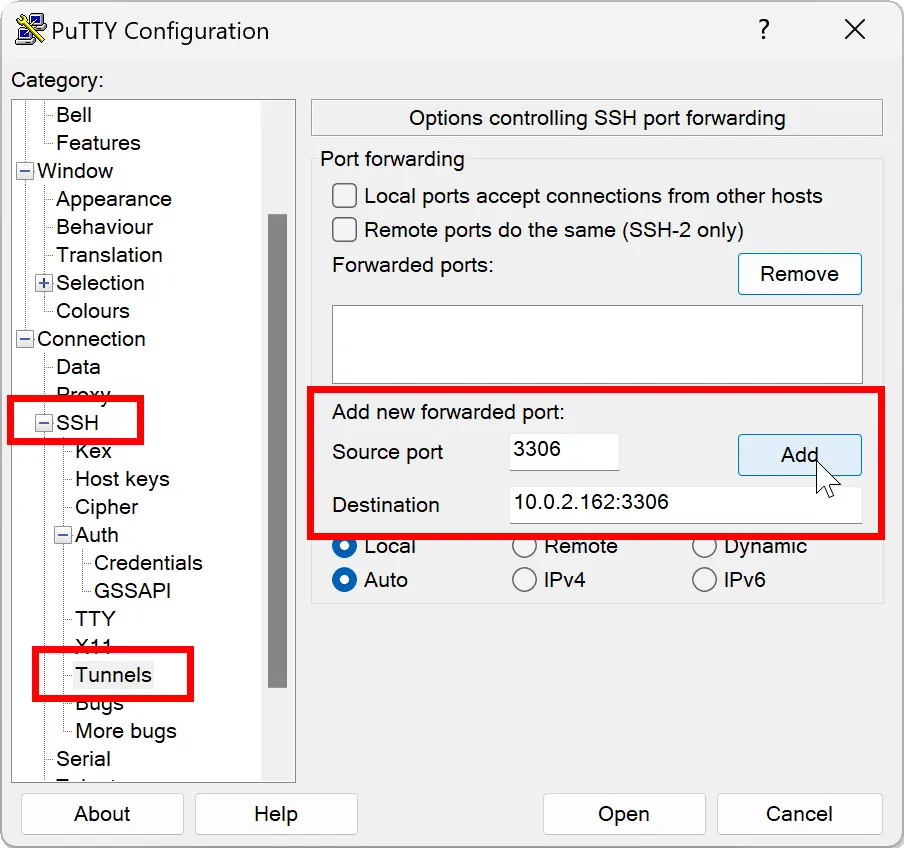Screen dimensions: 904x848
Task: Select the Dynamic radio button
Action: coord(704,547)
